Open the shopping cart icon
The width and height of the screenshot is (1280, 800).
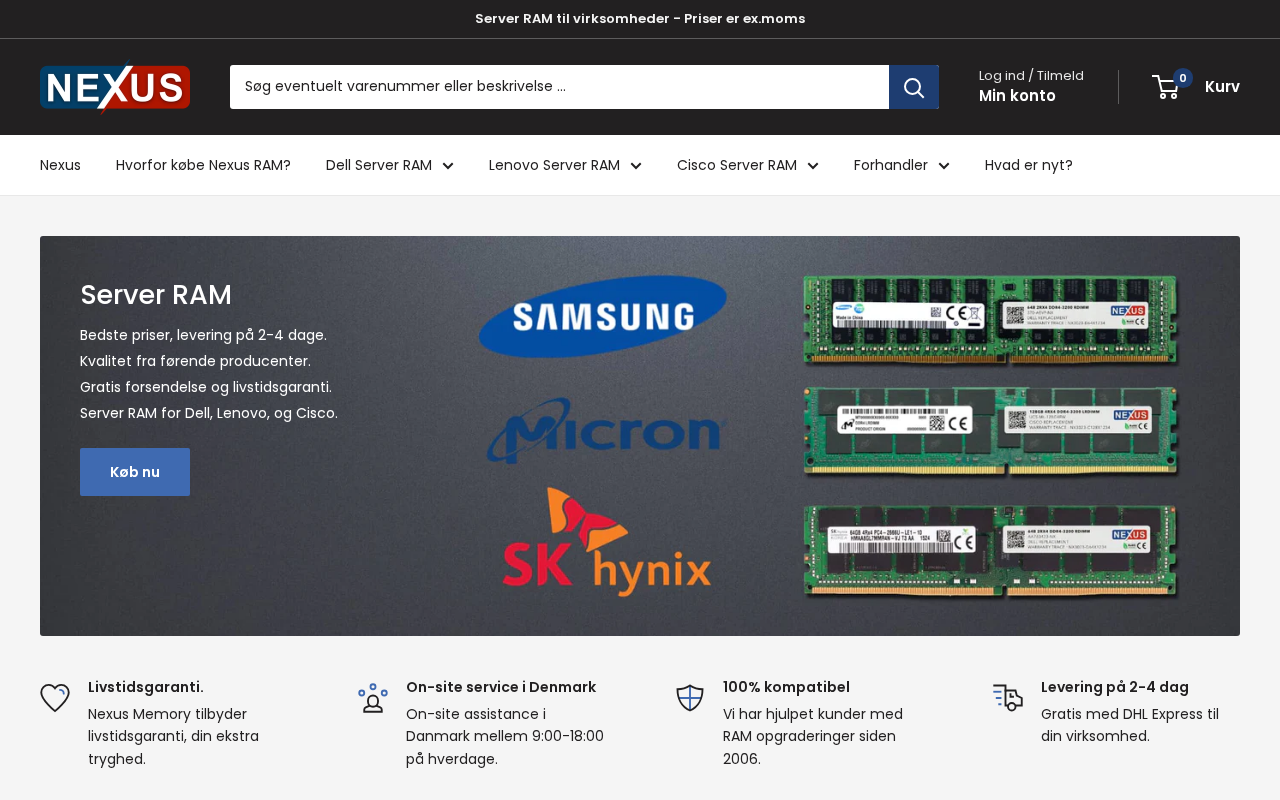coord(1167,87)
